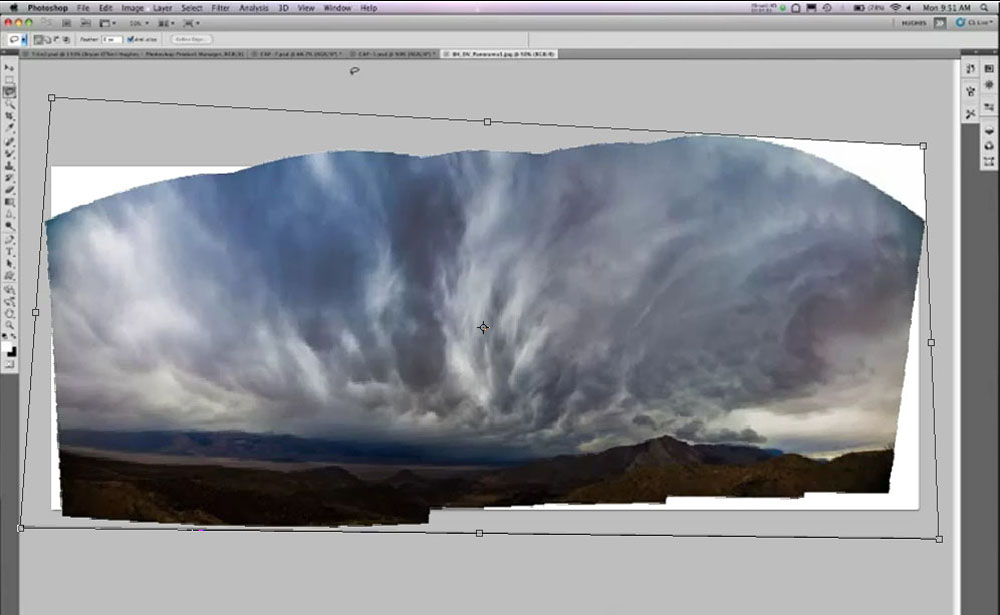
Task: Select the Hand tool
Action: [x=9, y=313]
